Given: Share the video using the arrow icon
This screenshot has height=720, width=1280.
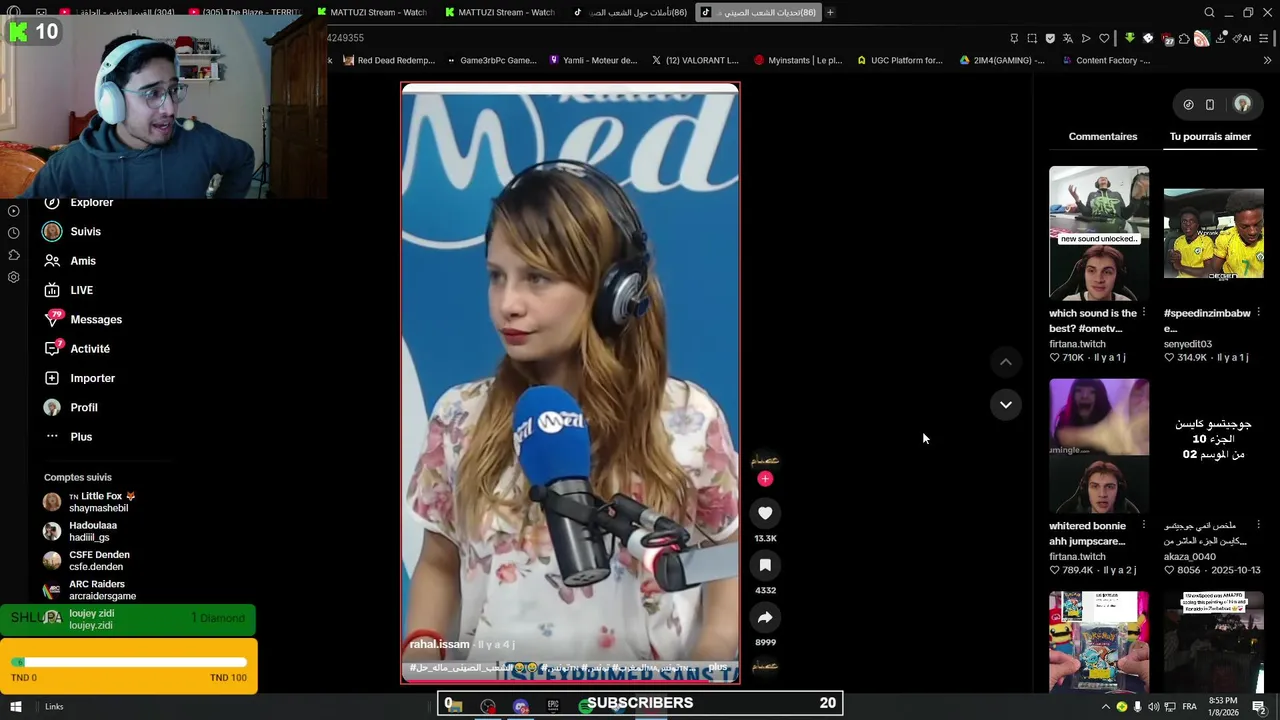Looking at the screenshot, I should [x=765, y=617].
